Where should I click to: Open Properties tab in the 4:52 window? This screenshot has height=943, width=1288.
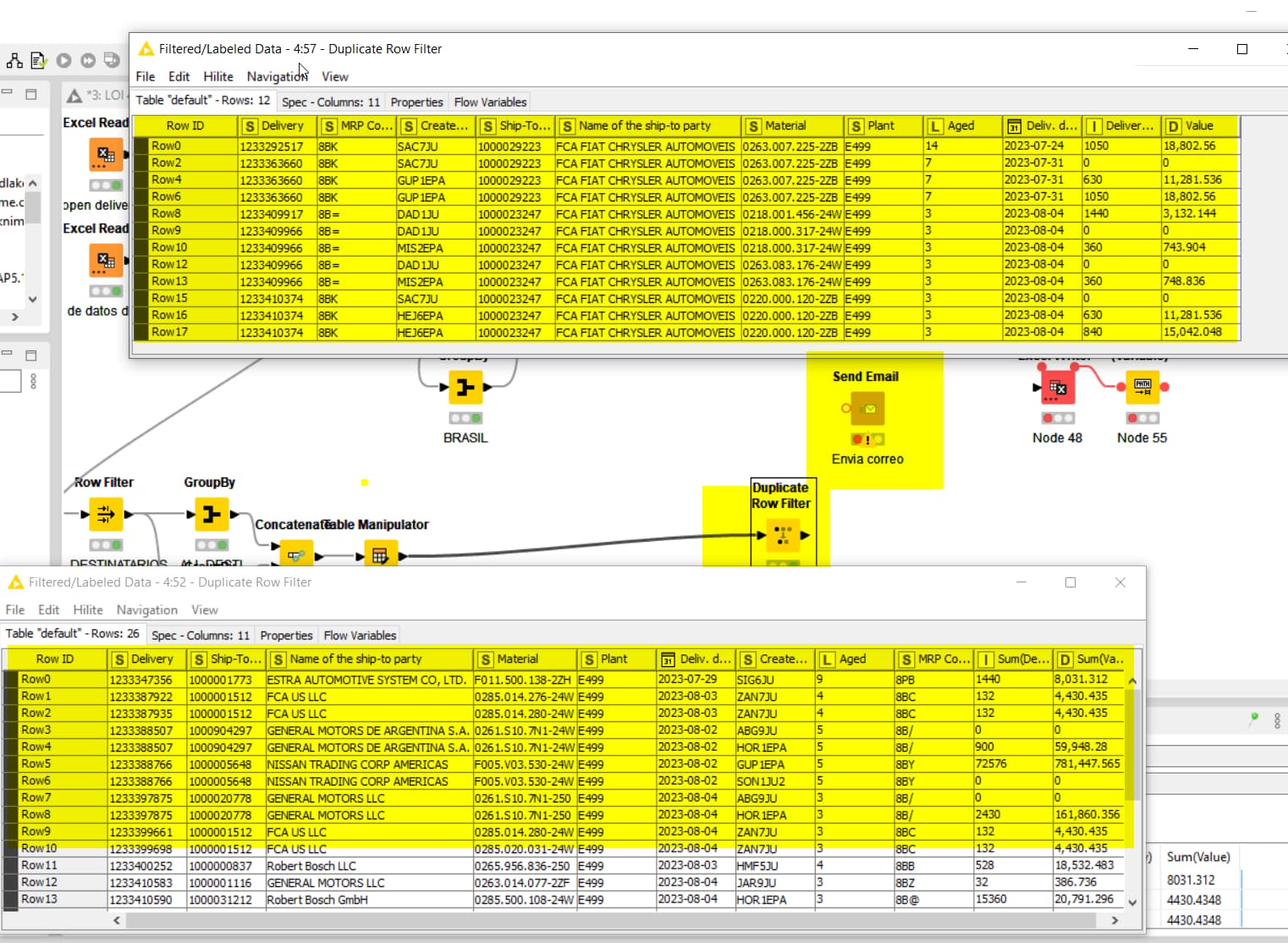(286, 635)
